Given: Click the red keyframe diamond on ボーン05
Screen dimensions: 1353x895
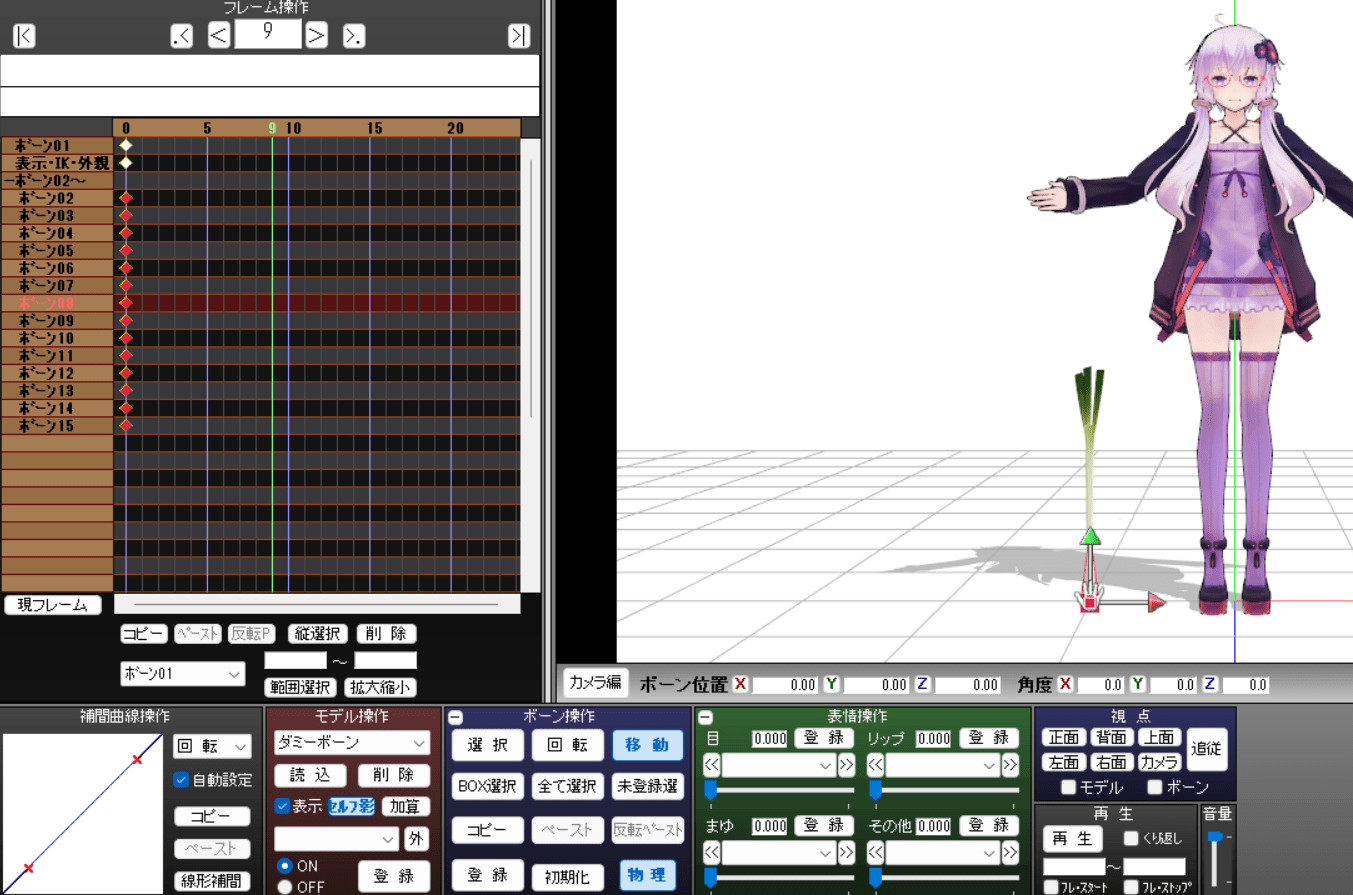Looking at the screenshot, I should point(126,250).
